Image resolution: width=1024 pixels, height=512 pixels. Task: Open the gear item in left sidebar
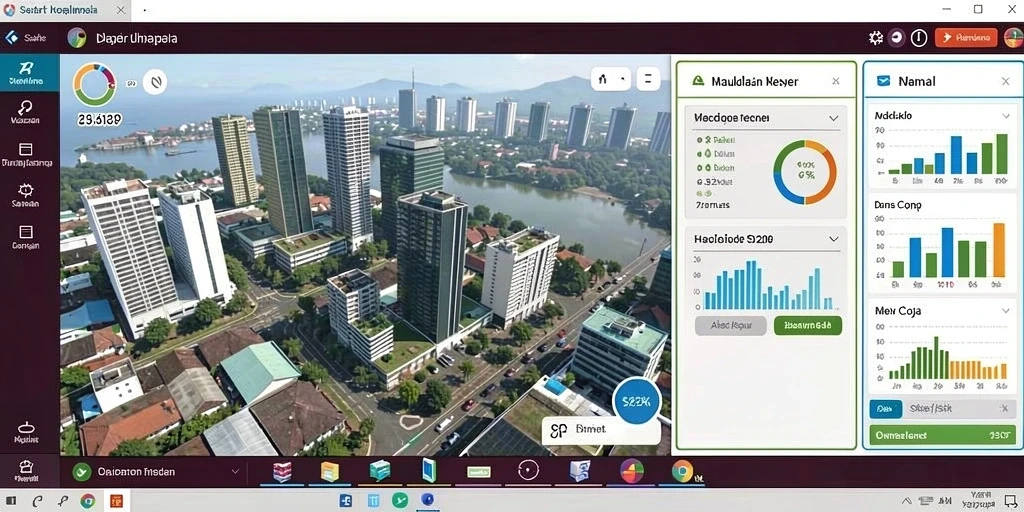[25, 190]
